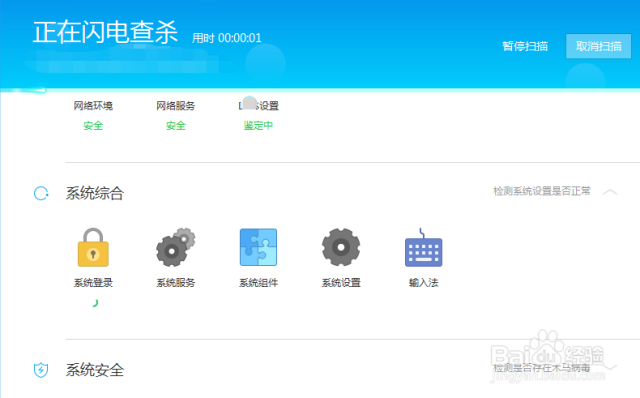Image resolution: width=640 pixels, height=398 pixels.
Task: Click the 系统登录 padlock icon
Action: (93, 247)
